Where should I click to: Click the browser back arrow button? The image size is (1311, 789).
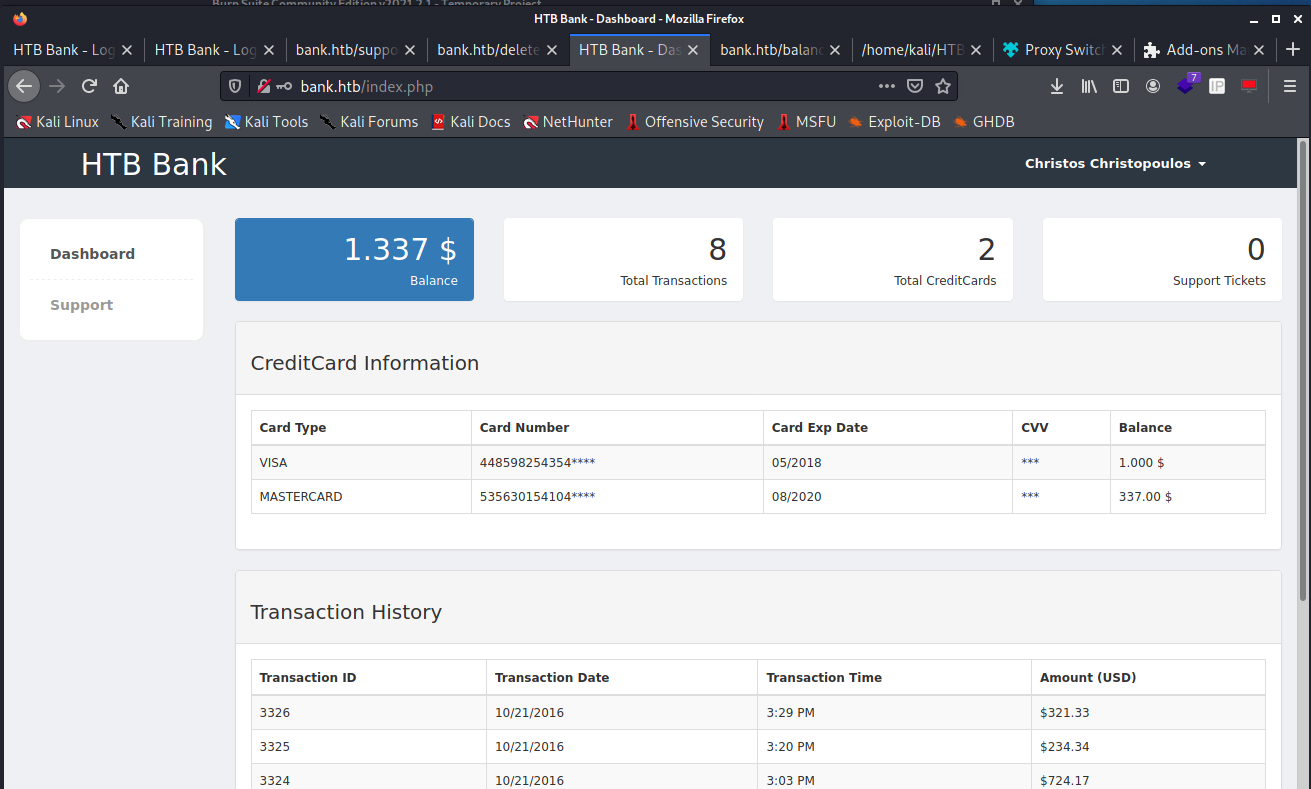pos(24,87)
